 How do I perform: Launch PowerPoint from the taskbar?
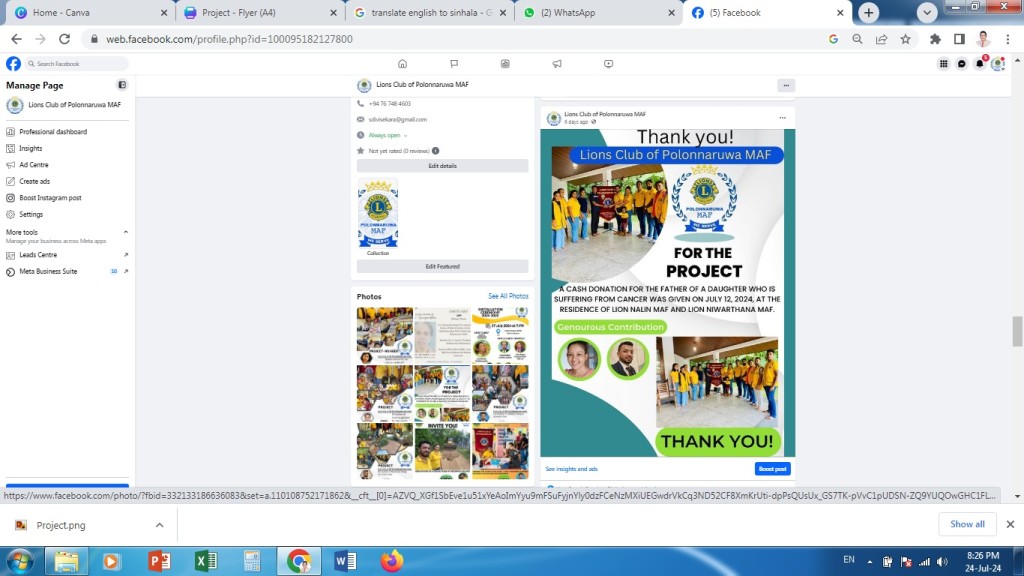(x=159, y=561)
